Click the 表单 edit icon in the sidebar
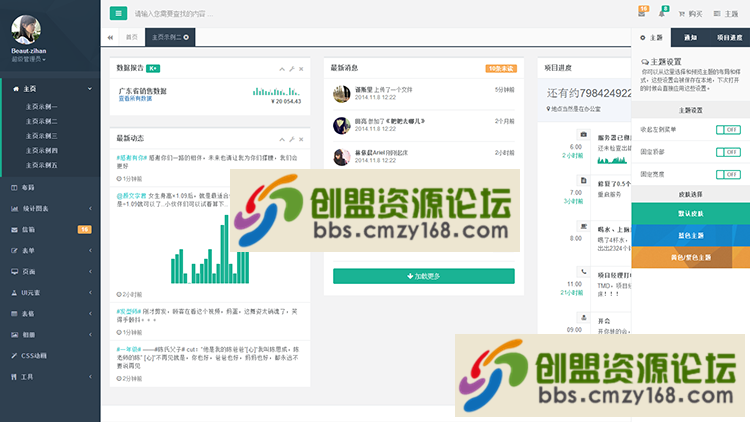This screenshot has height=422, width=750. [x=14, y=251]
